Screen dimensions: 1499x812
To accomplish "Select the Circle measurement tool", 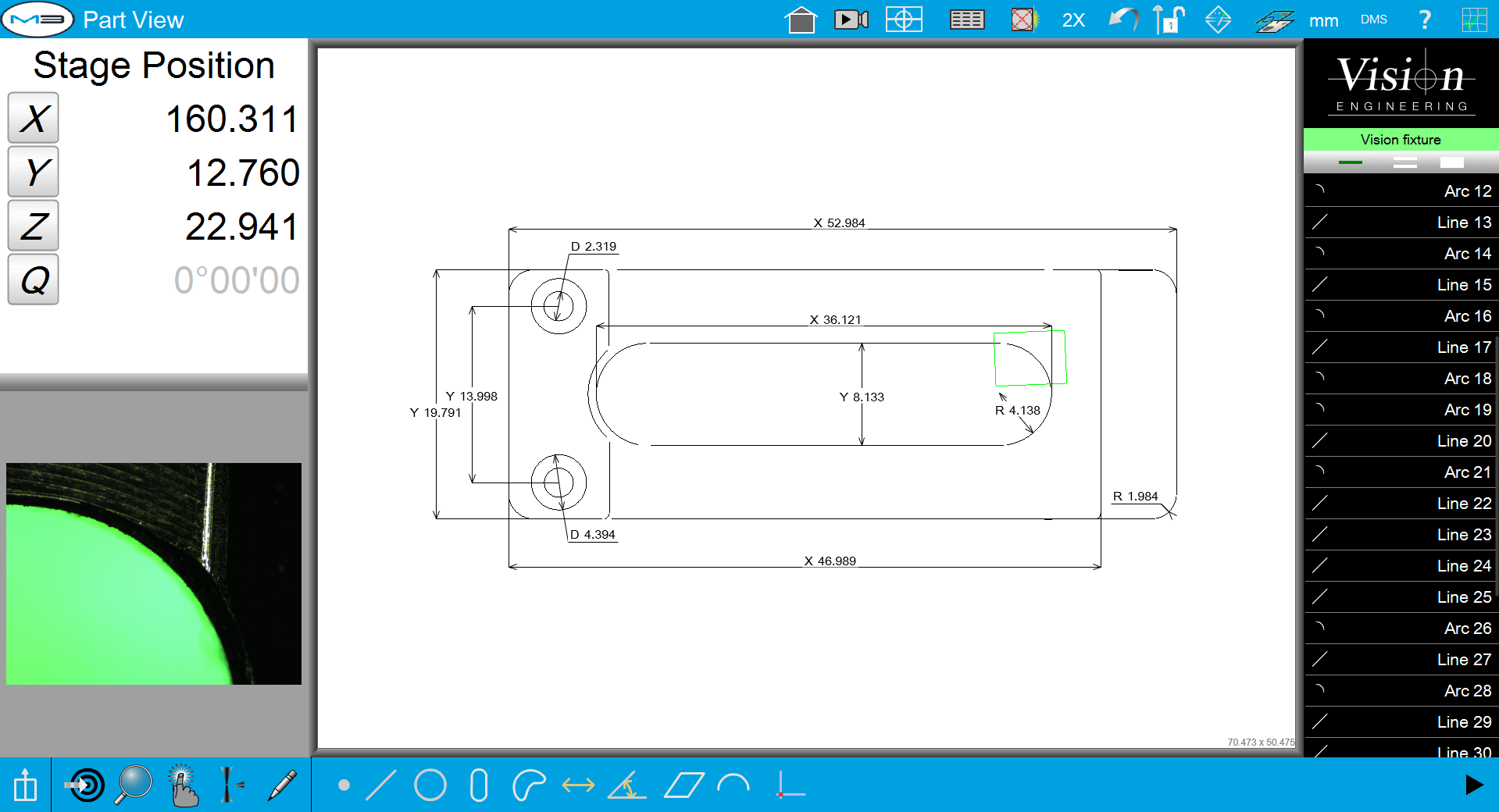I will [431, 786].
